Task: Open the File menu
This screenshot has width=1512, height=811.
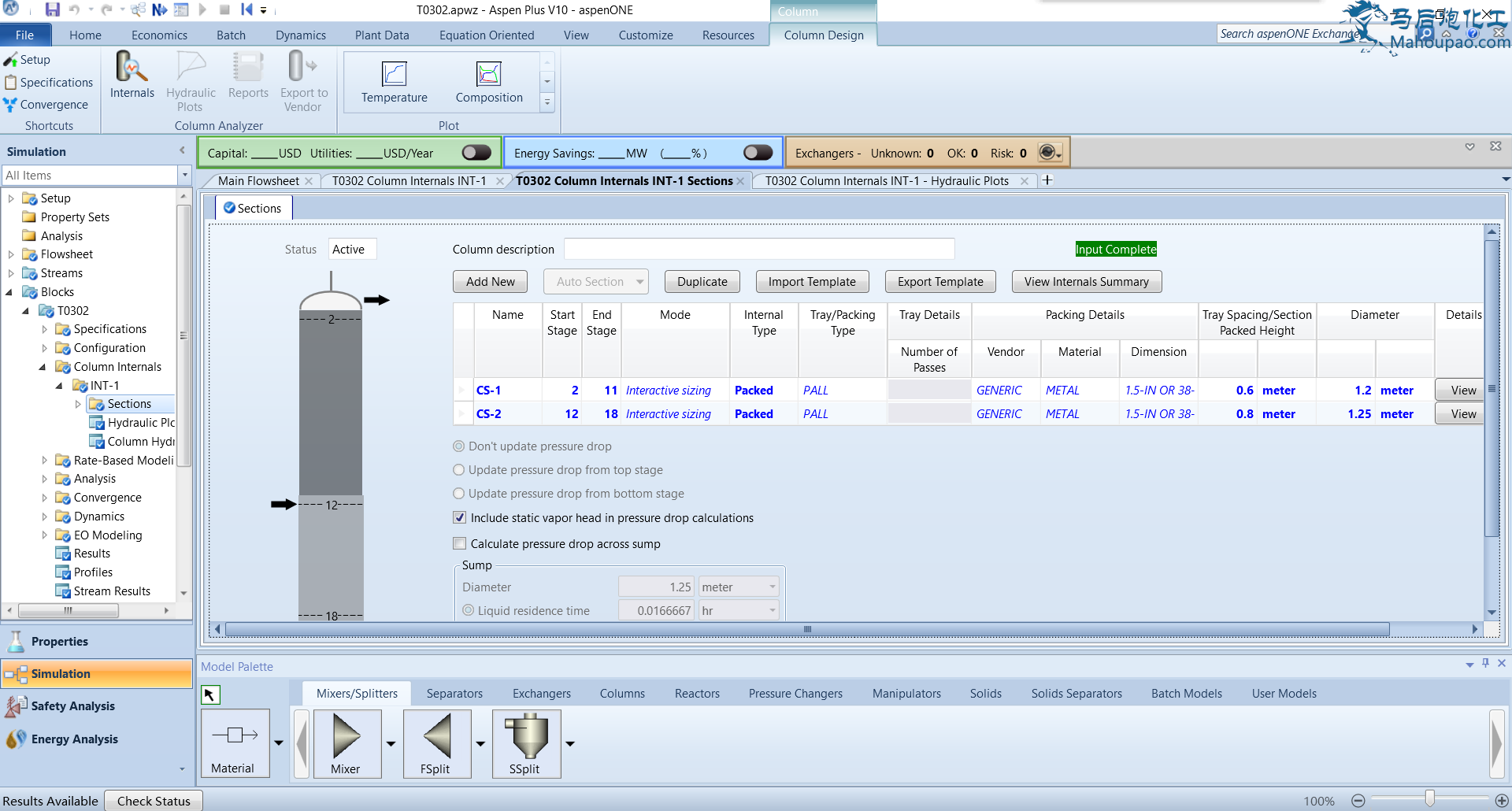Action: (x=25, y=35)
